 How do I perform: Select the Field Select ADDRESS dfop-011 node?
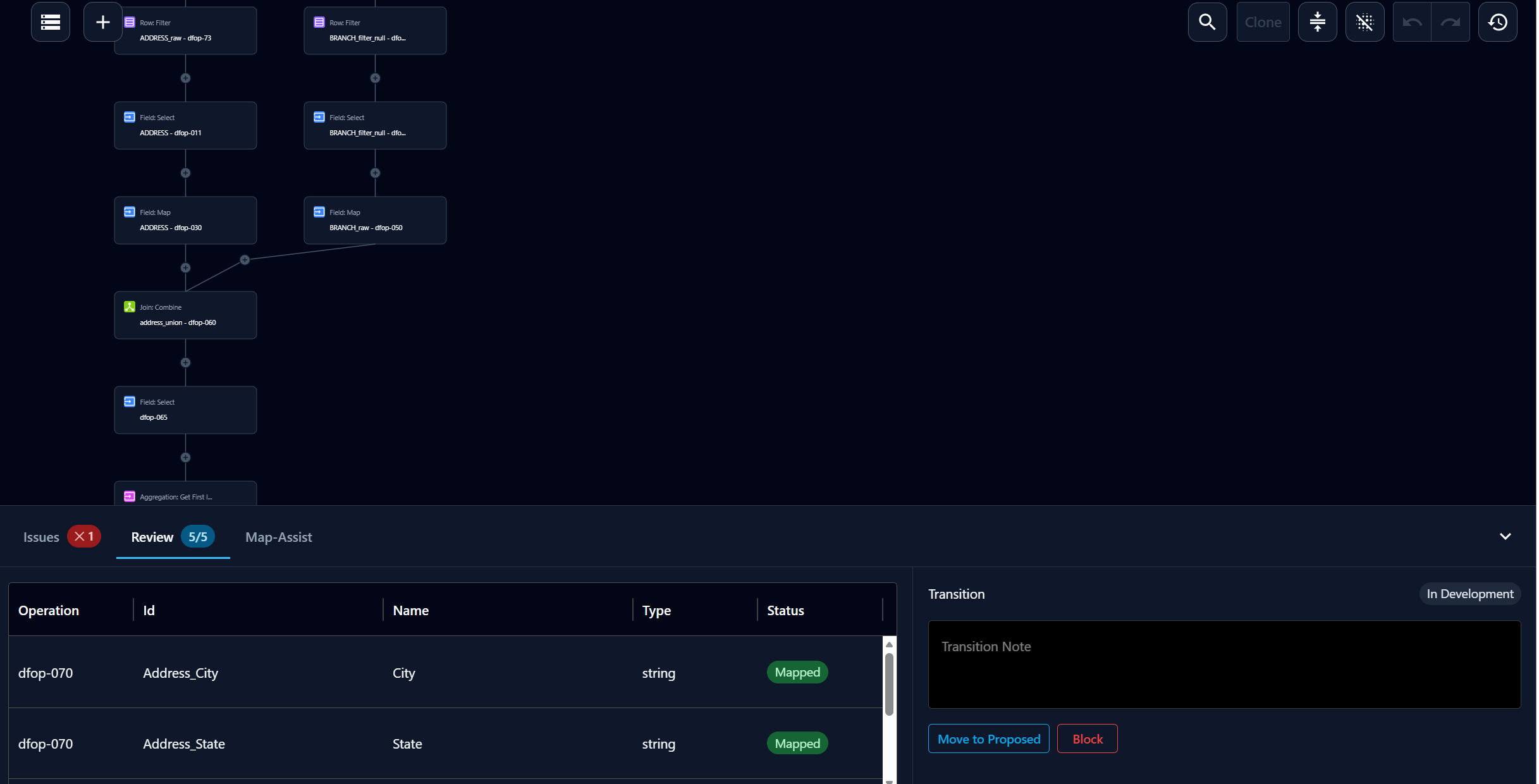pos(185,125)
